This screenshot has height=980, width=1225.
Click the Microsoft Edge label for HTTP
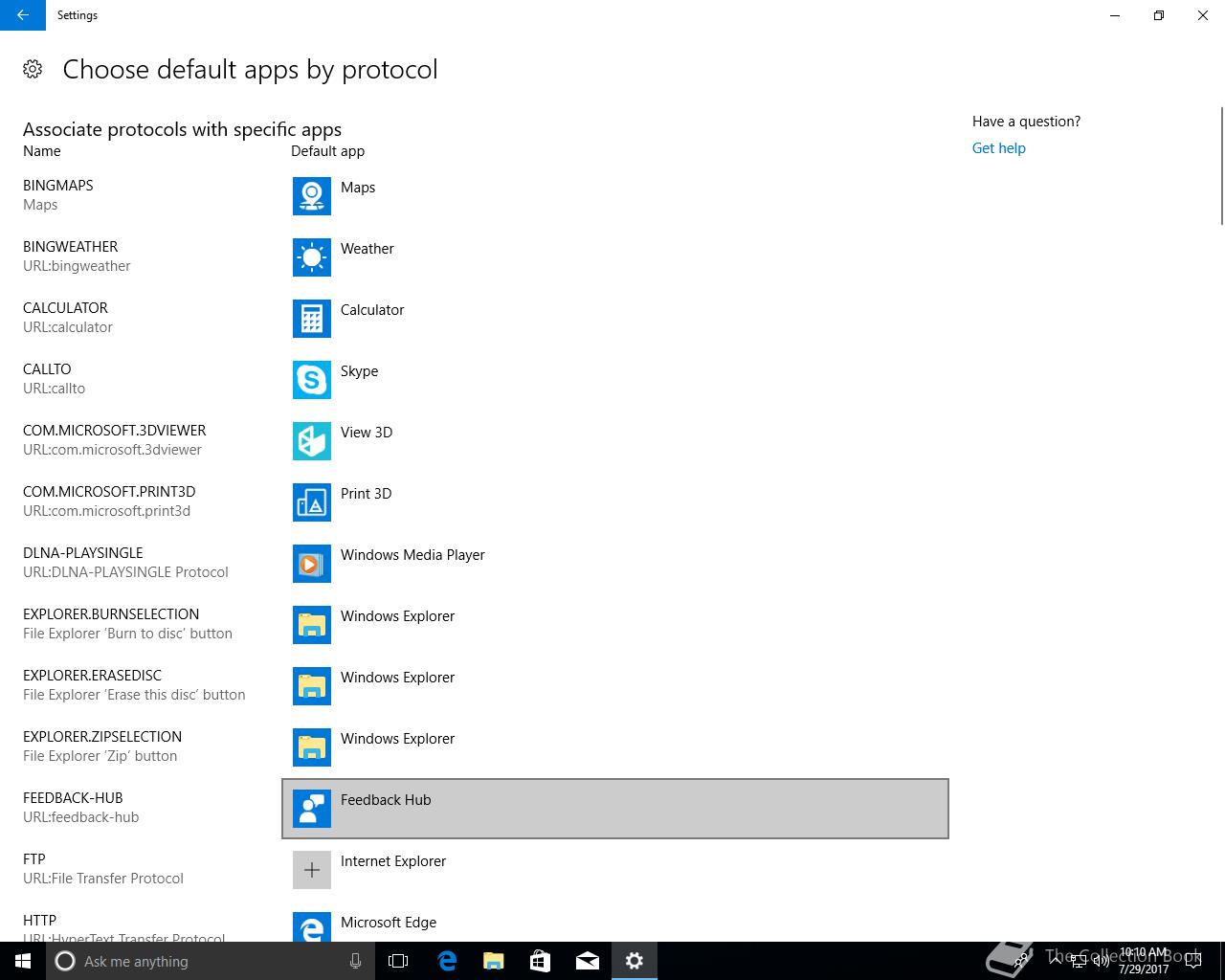[389, 923]
